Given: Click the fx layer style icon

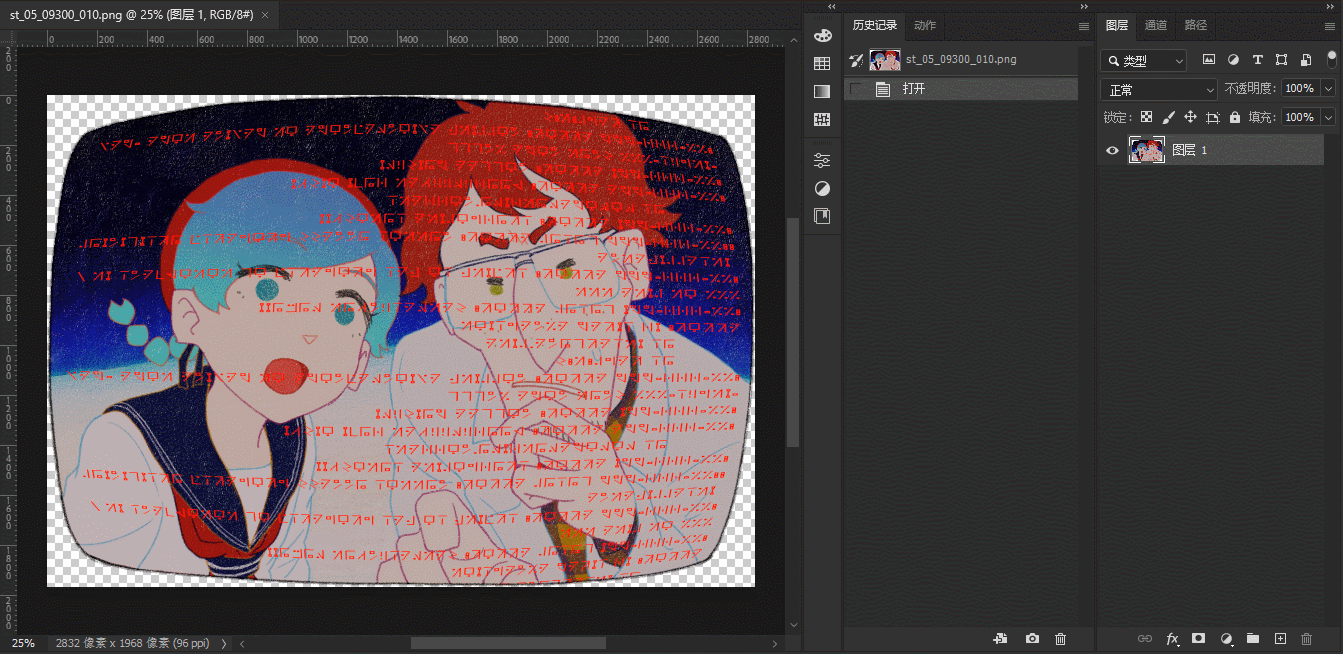Looking at the screenshot, I should click(1172, 638).
